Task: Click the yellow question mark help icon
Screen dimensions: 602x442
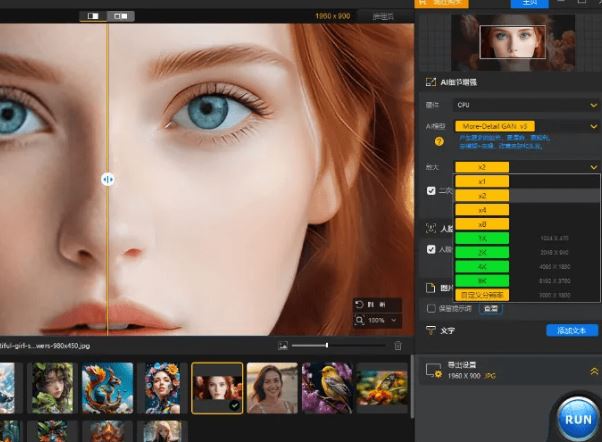Action: click(x=438, y=142)
